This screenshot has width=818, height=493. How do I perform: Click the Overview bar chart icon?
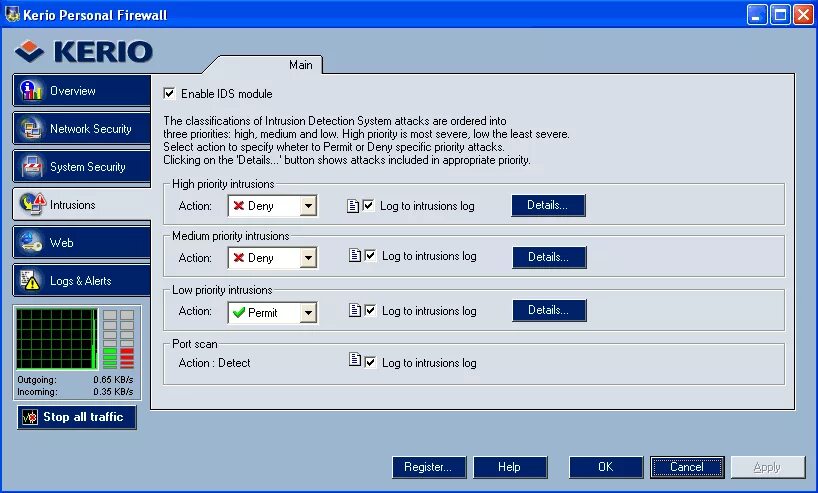(31, 90)
